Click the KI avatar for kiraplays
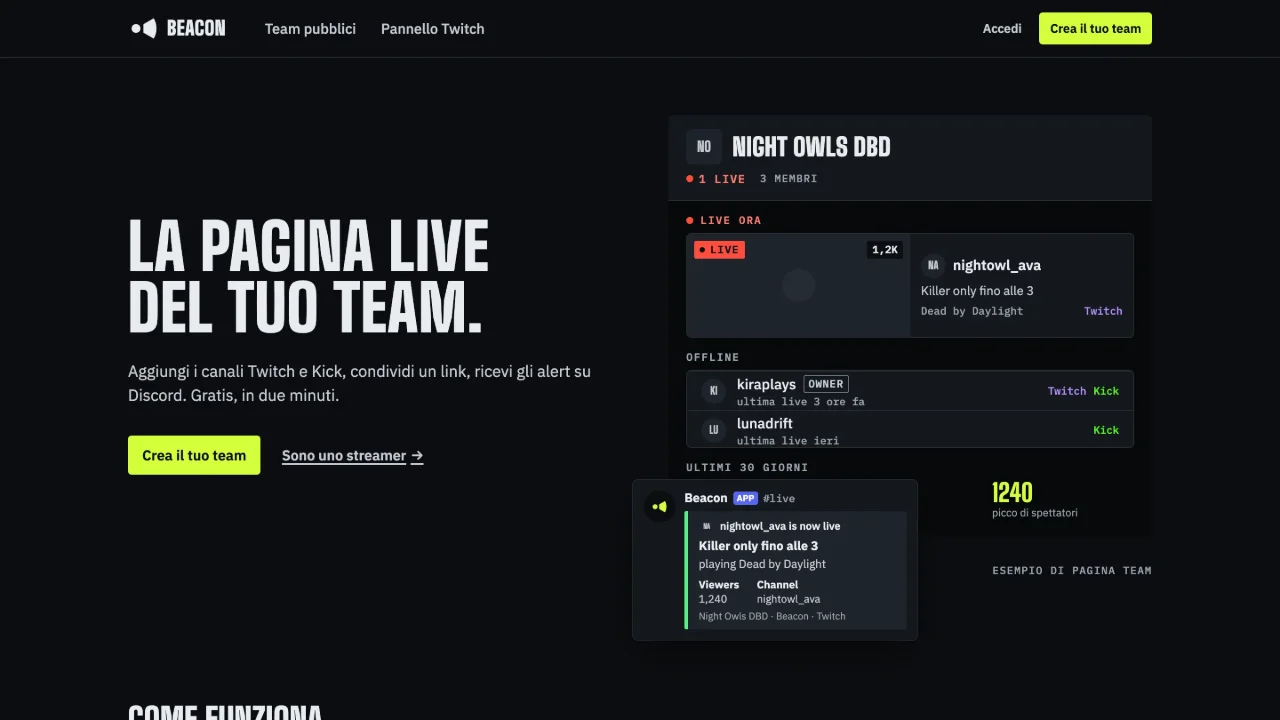Screen dimensions: 1280x720 pyautogui.click(x=713, y=391)
